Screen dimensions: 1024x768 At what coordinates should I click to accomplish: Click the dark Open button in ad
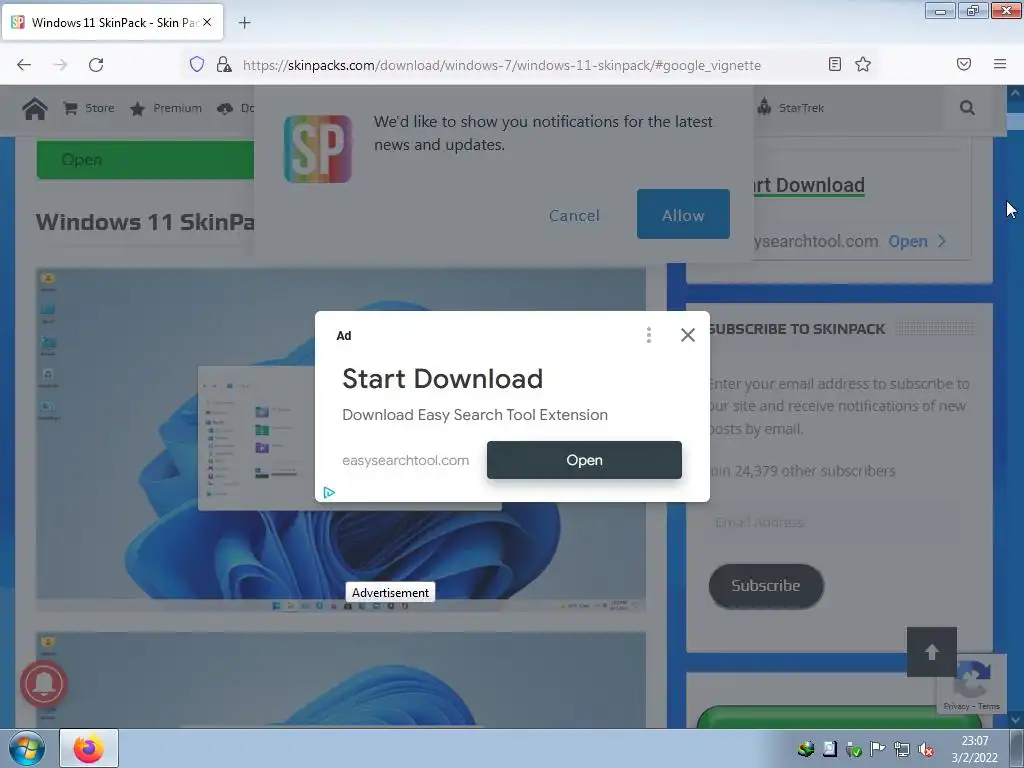(584, 460)
